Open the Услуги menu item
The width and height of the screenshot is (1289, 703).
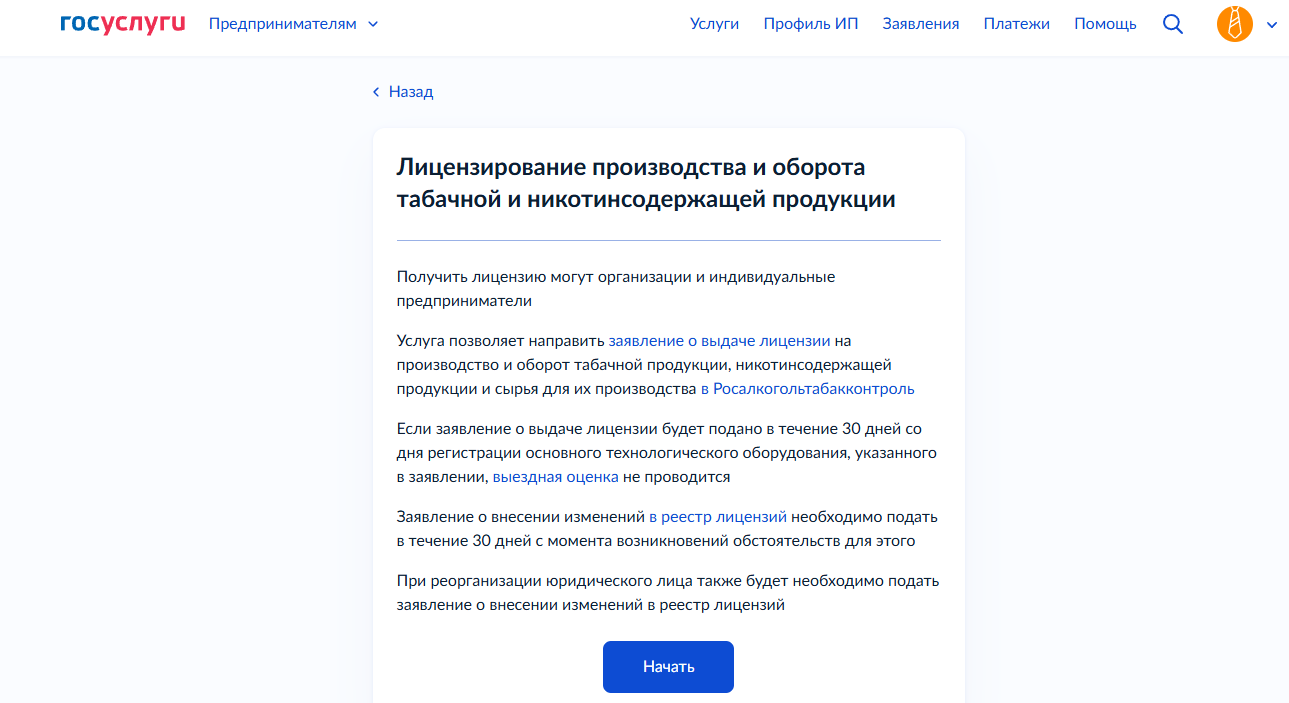point(713,23)
